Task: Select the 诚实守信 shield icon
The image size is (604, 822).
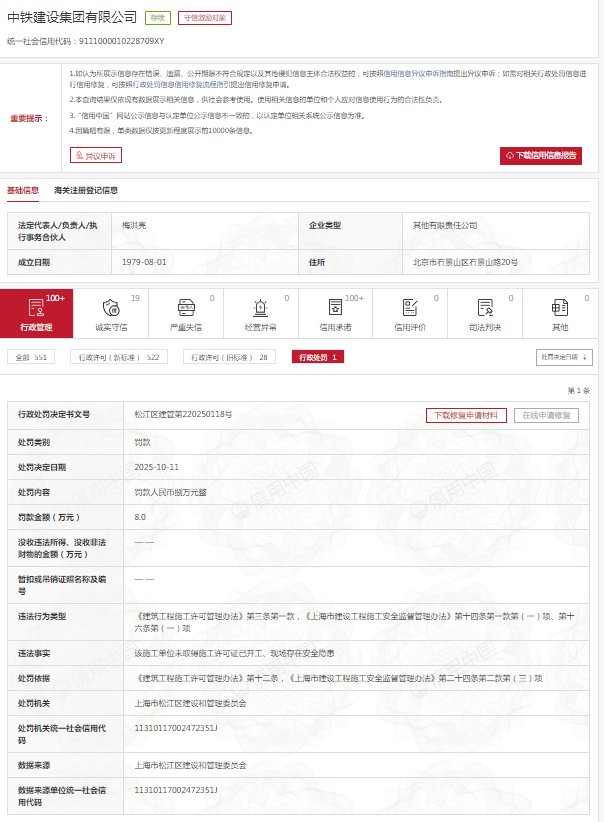Action: click(x=110, y=307)
